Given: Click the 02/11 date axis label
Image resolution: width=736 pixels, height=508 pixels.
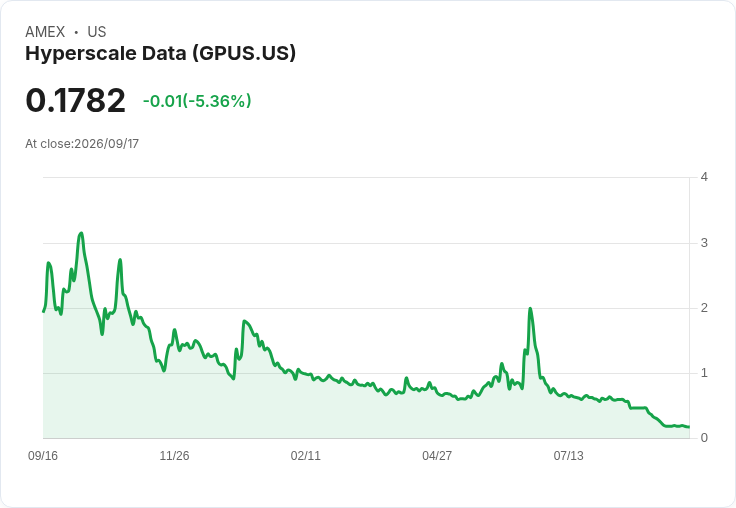Looking at the screenshot, I should [306, 455].
